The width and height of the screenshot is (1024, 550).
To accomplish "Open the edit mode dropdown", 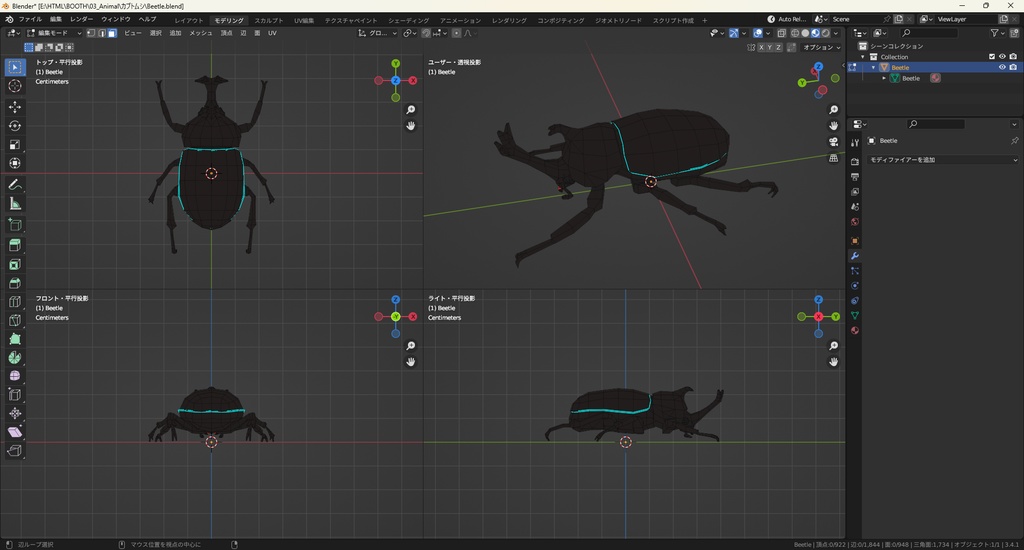I will 54,33.
